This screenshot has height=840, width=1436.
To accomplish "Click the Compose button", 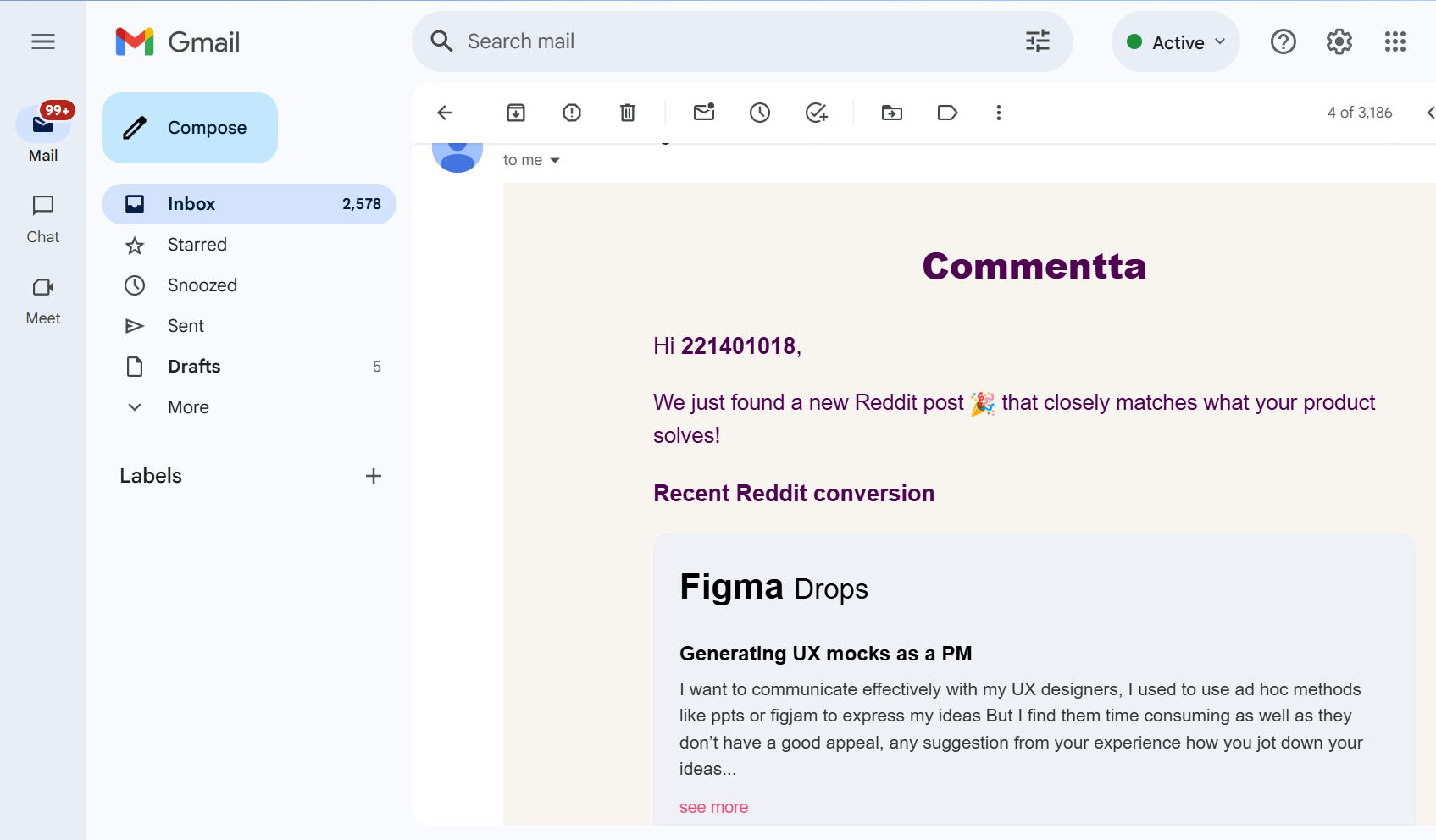I will (190, 128).
